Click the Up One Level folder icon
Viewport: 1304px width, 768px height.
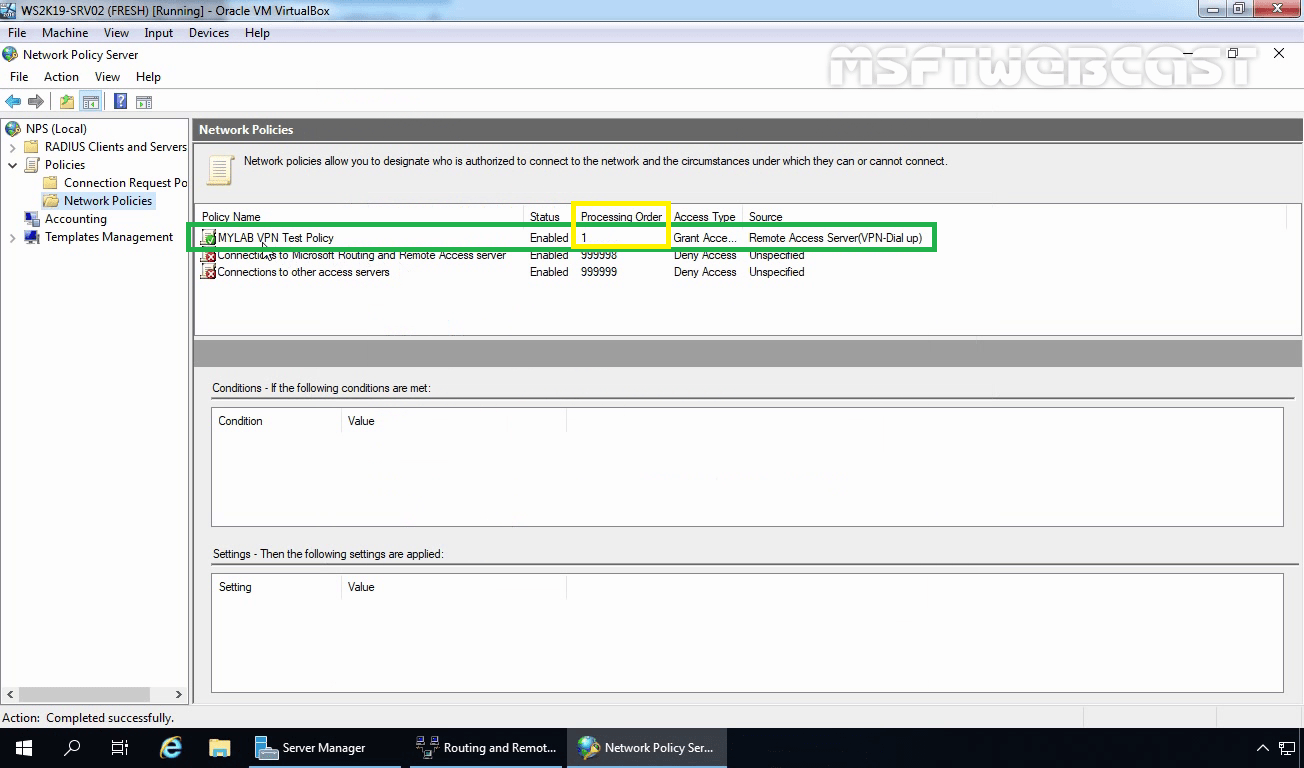click(x=67, y=101)
